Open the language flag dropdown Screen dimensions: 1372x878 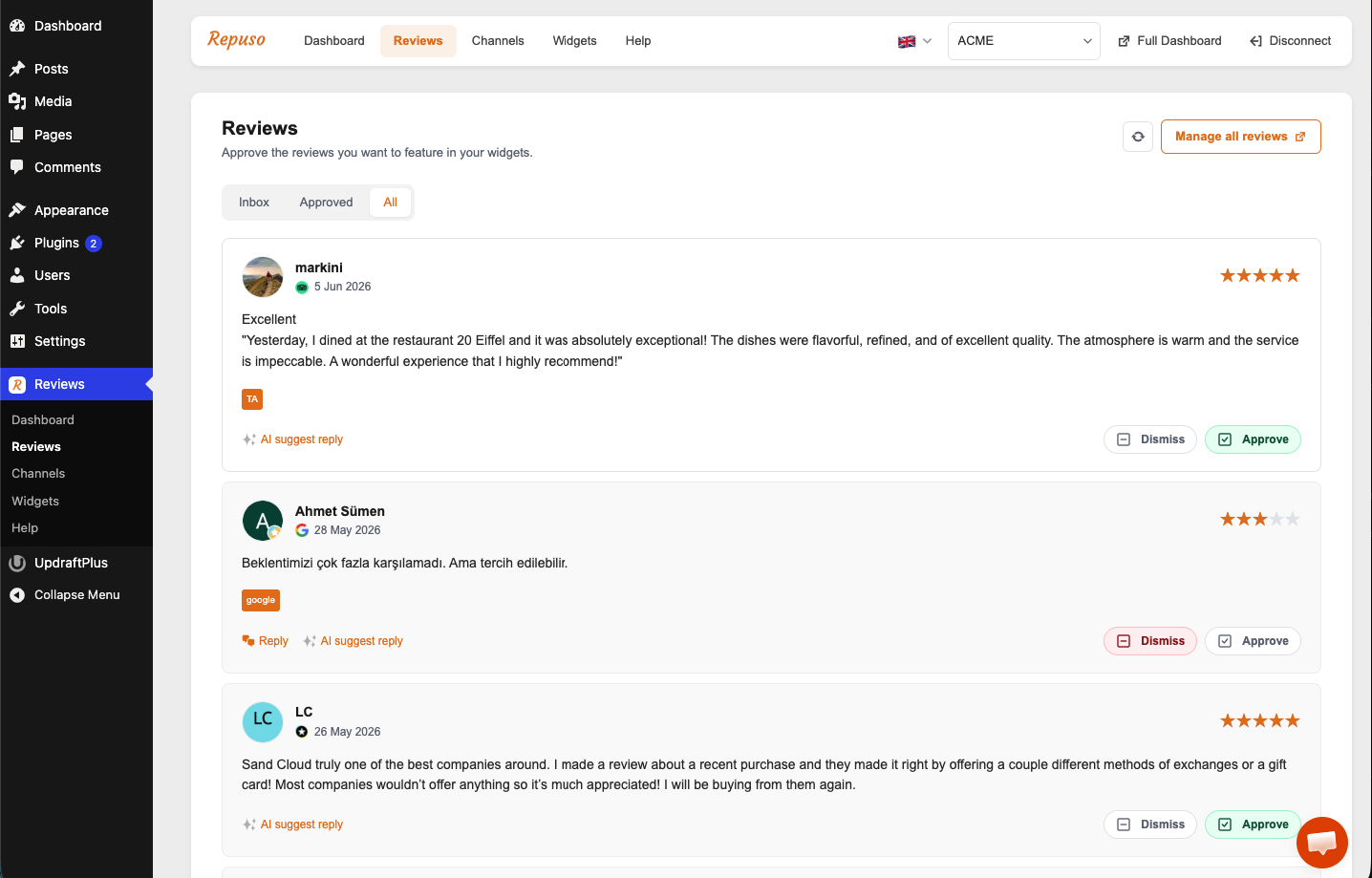click(914, 41)
